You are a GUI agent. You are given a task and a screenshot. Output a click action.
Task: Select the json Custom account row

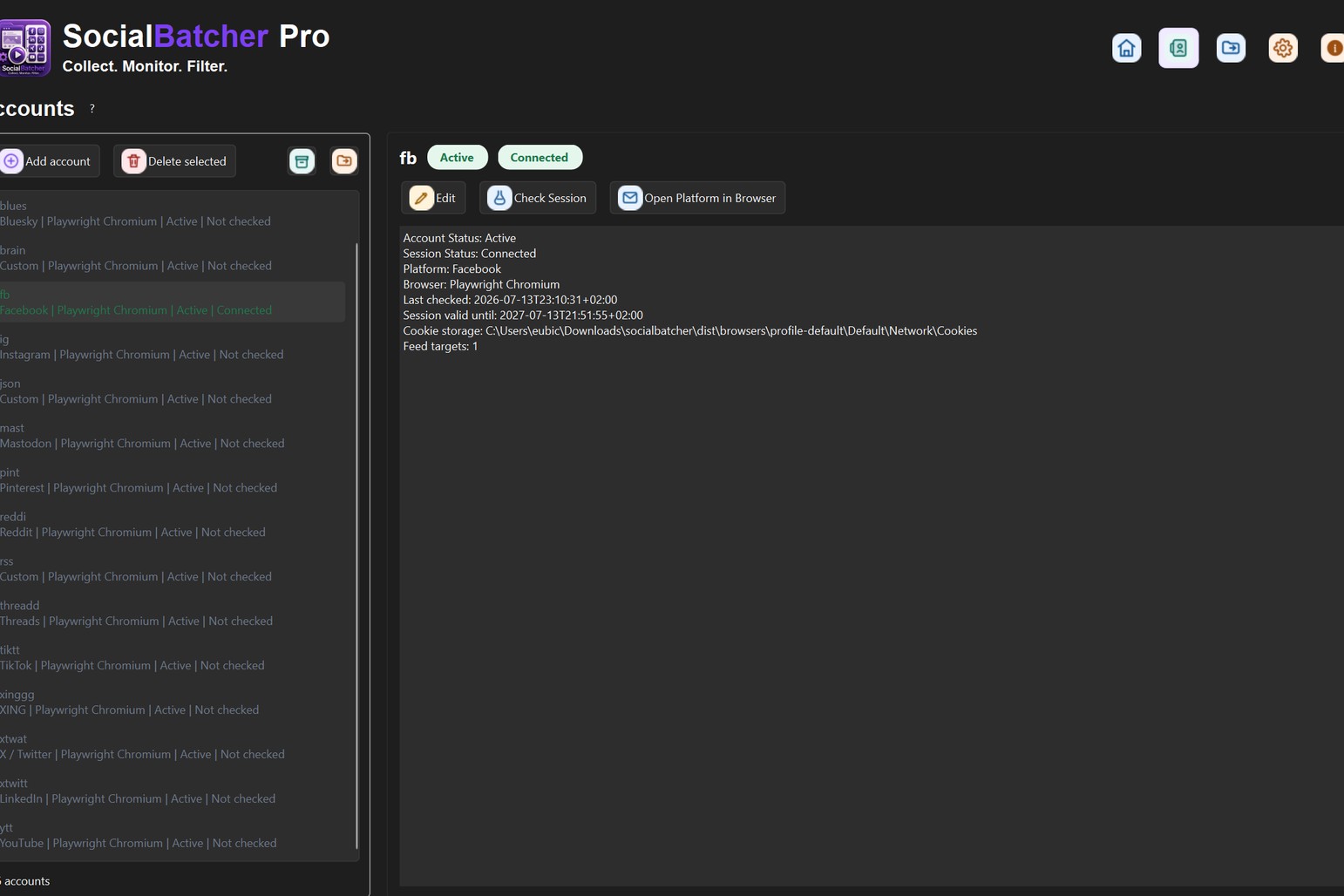173,391
